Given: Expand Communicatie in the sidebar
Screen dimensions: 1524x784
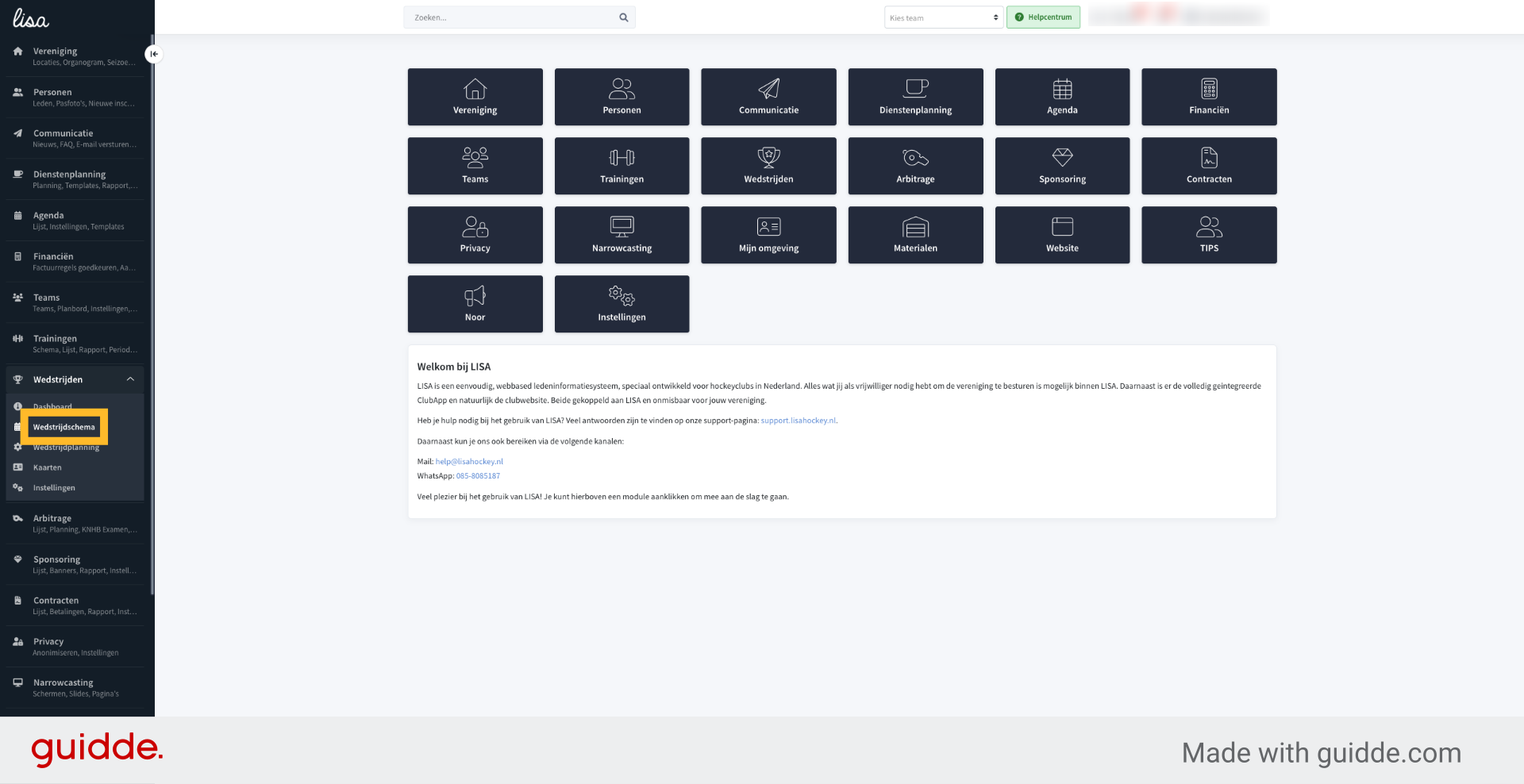Looking at the screenshot, I should coord(75,138).
